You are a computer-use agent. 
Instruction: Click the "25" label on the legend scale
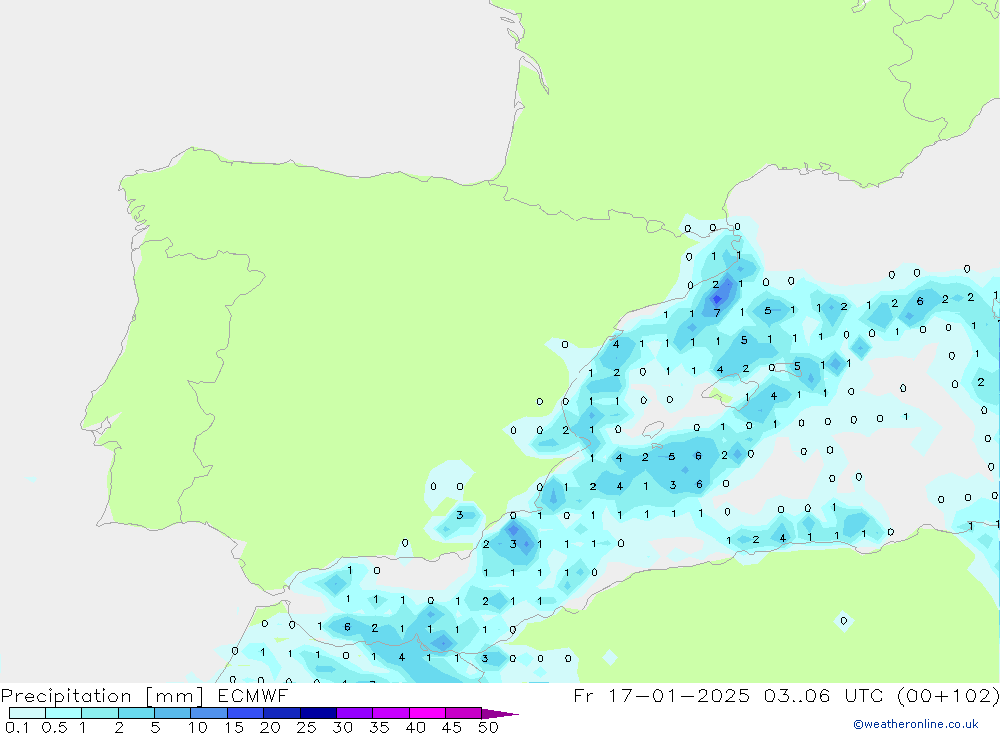coord(306,727)
